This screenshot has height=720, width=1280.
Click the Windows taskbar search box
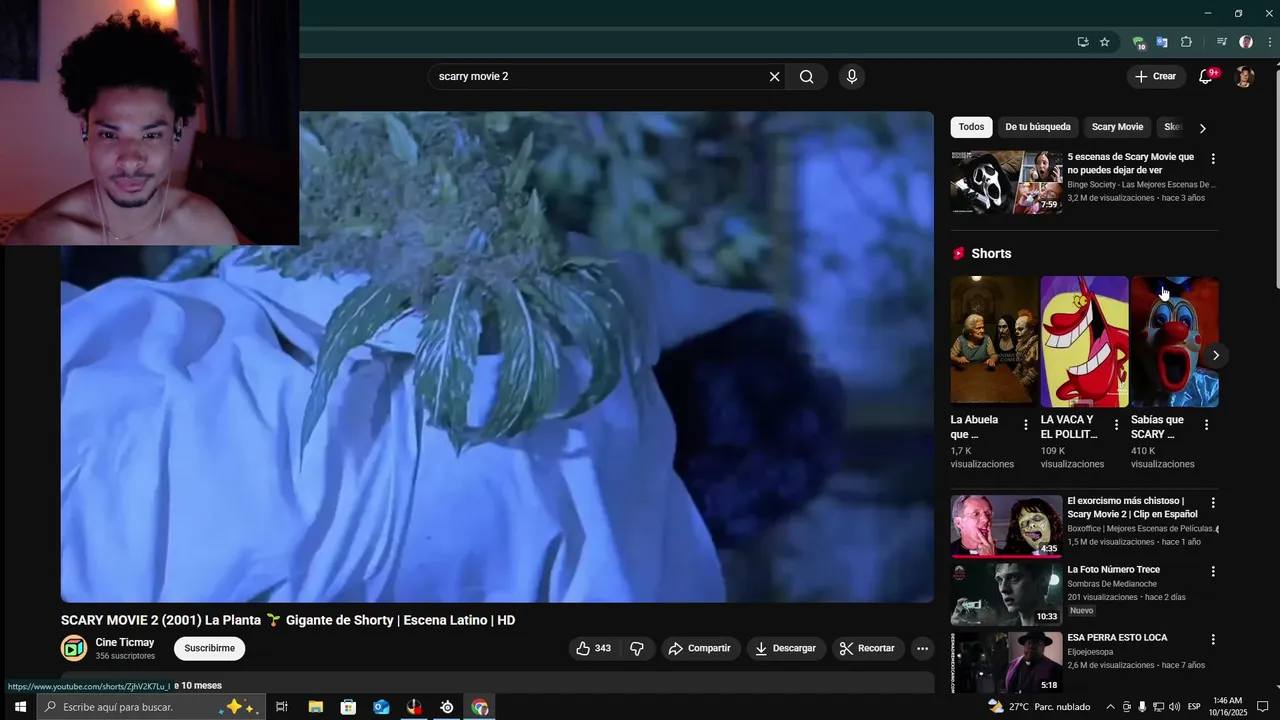click(x=152, y=707)
